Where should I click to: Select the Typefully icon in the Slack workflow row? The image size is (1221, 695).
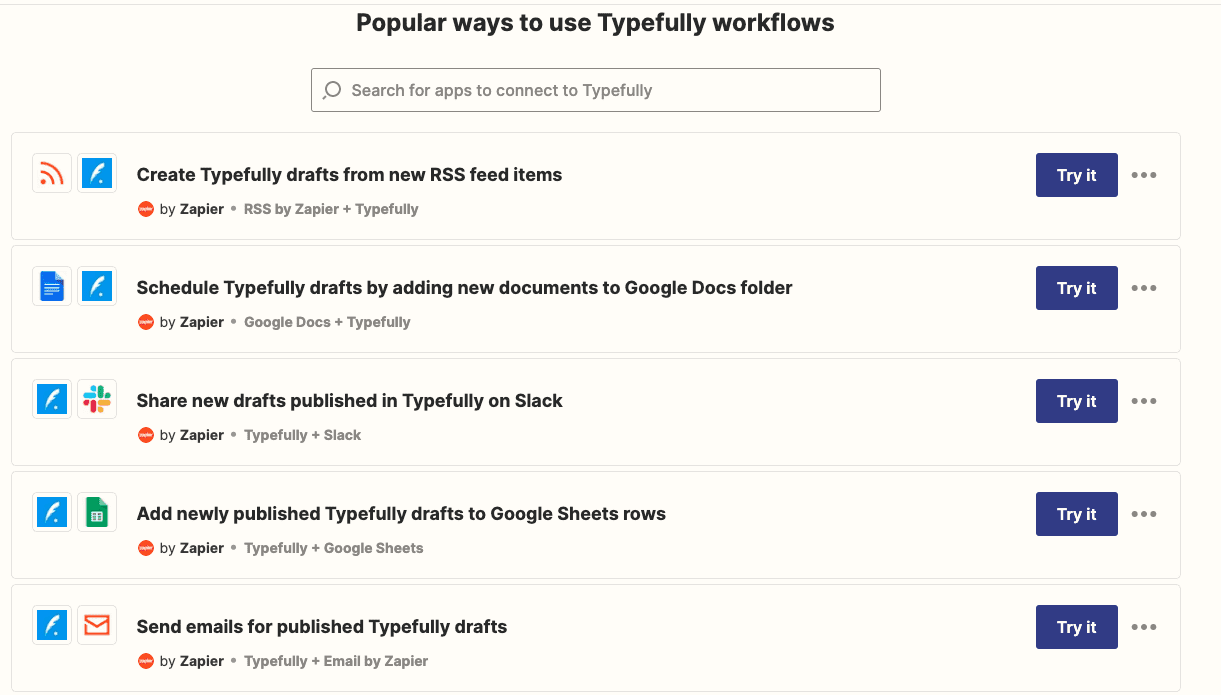pos(51,398)
